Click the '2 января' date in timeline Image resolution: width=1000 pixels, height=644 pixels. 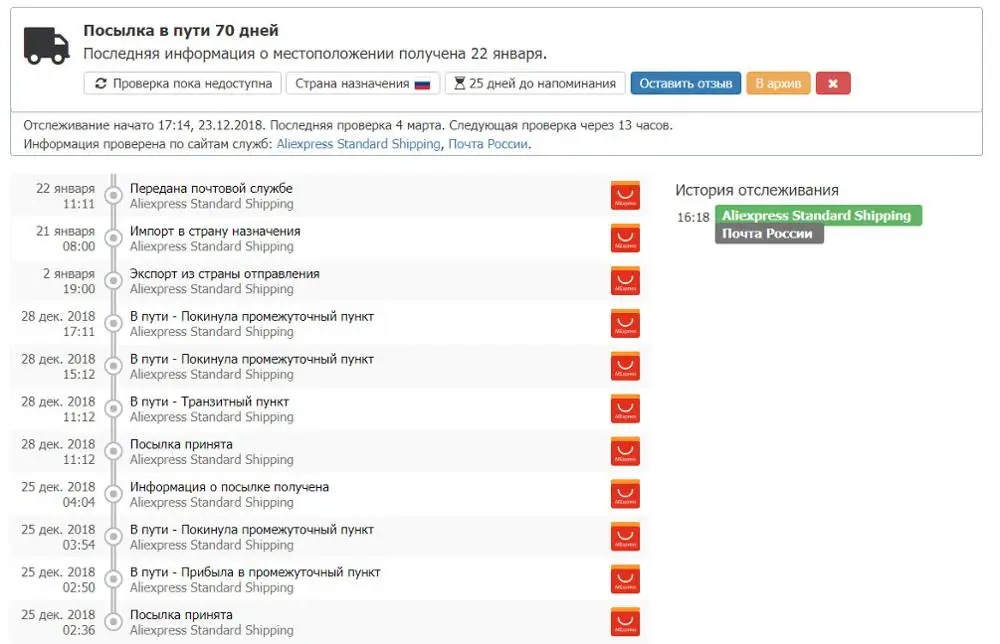pos(69,274)
